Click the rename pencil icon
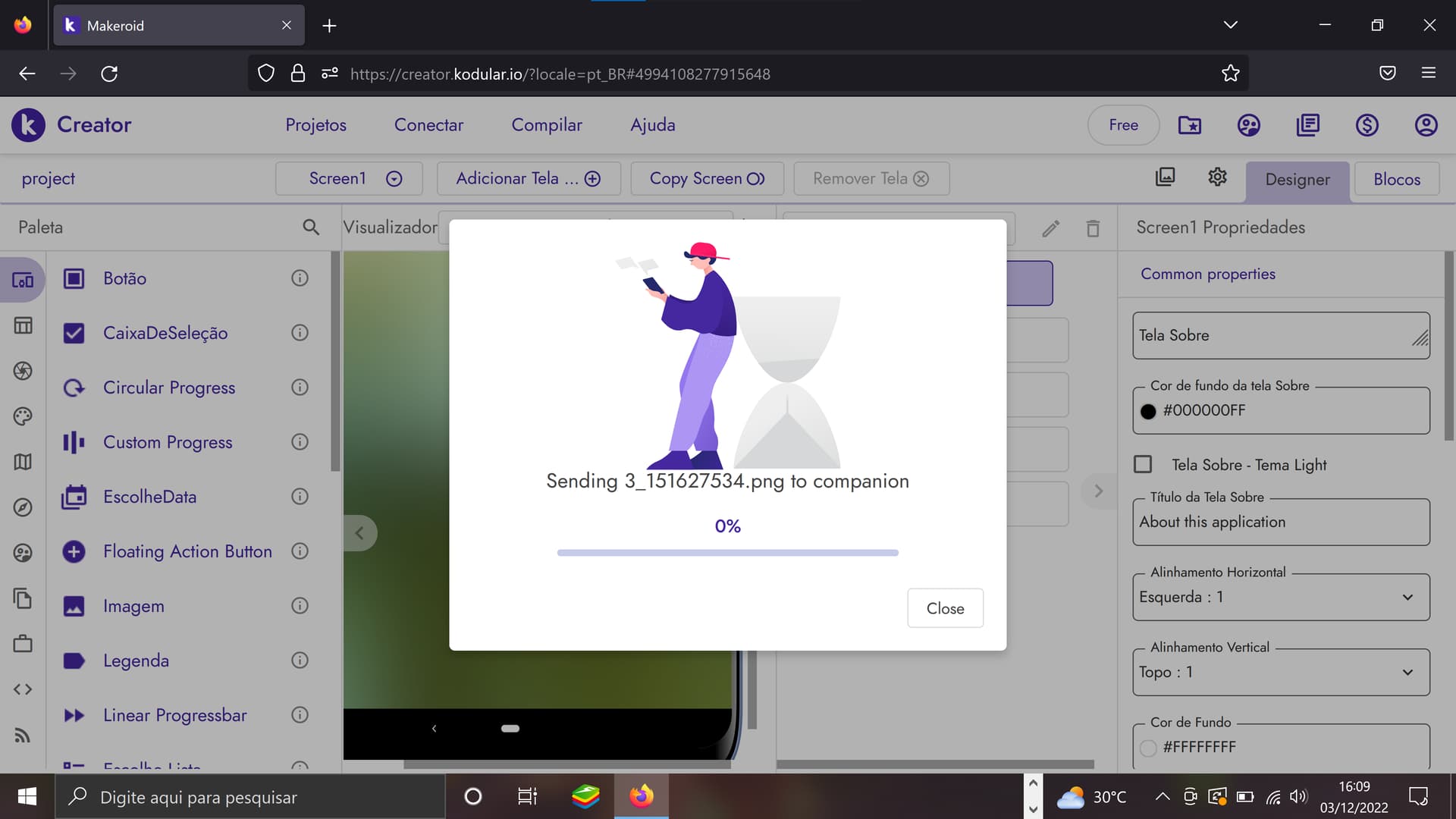This screenshot has width=1456, height=819. 1051,228
